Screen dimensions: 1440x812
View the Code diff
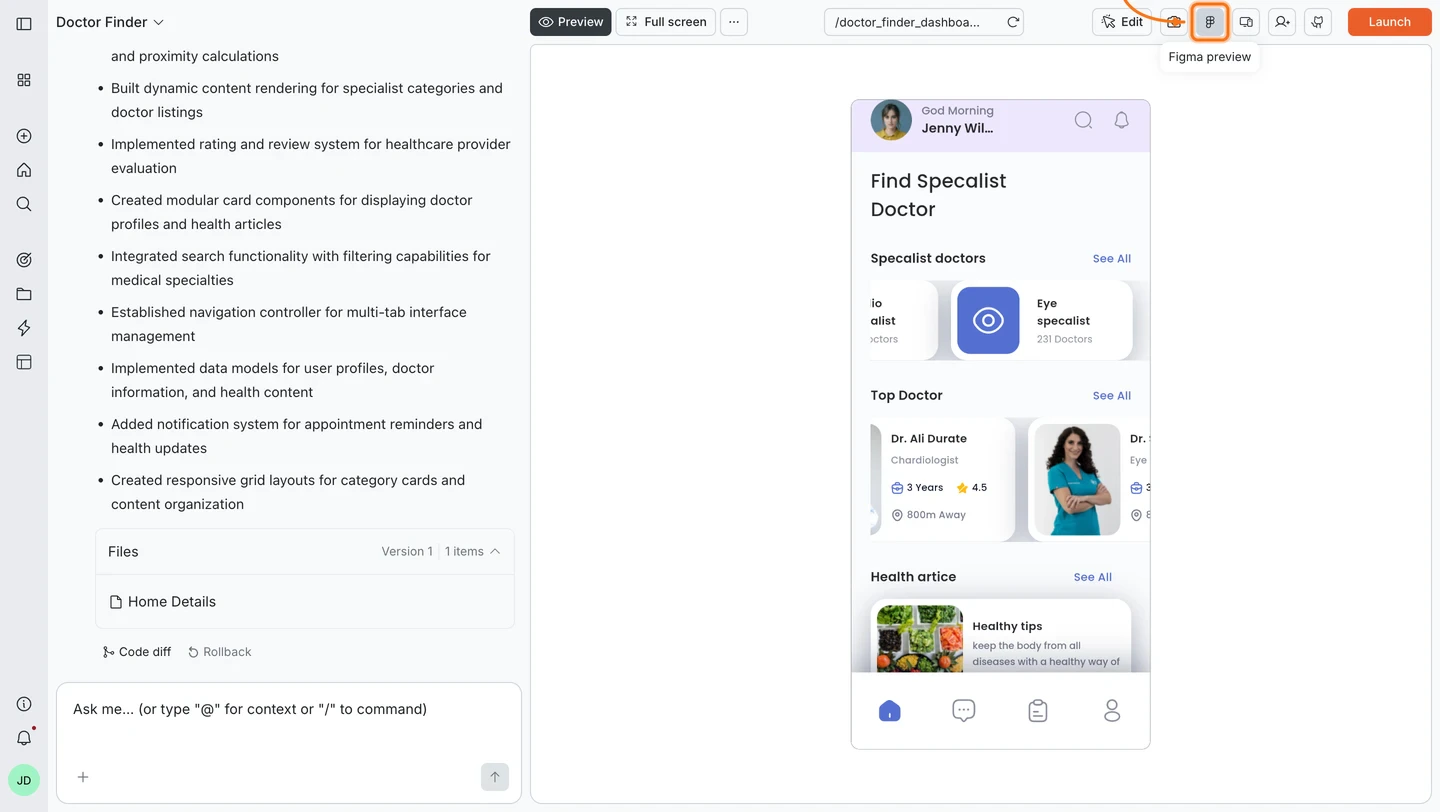coord(136,651)
